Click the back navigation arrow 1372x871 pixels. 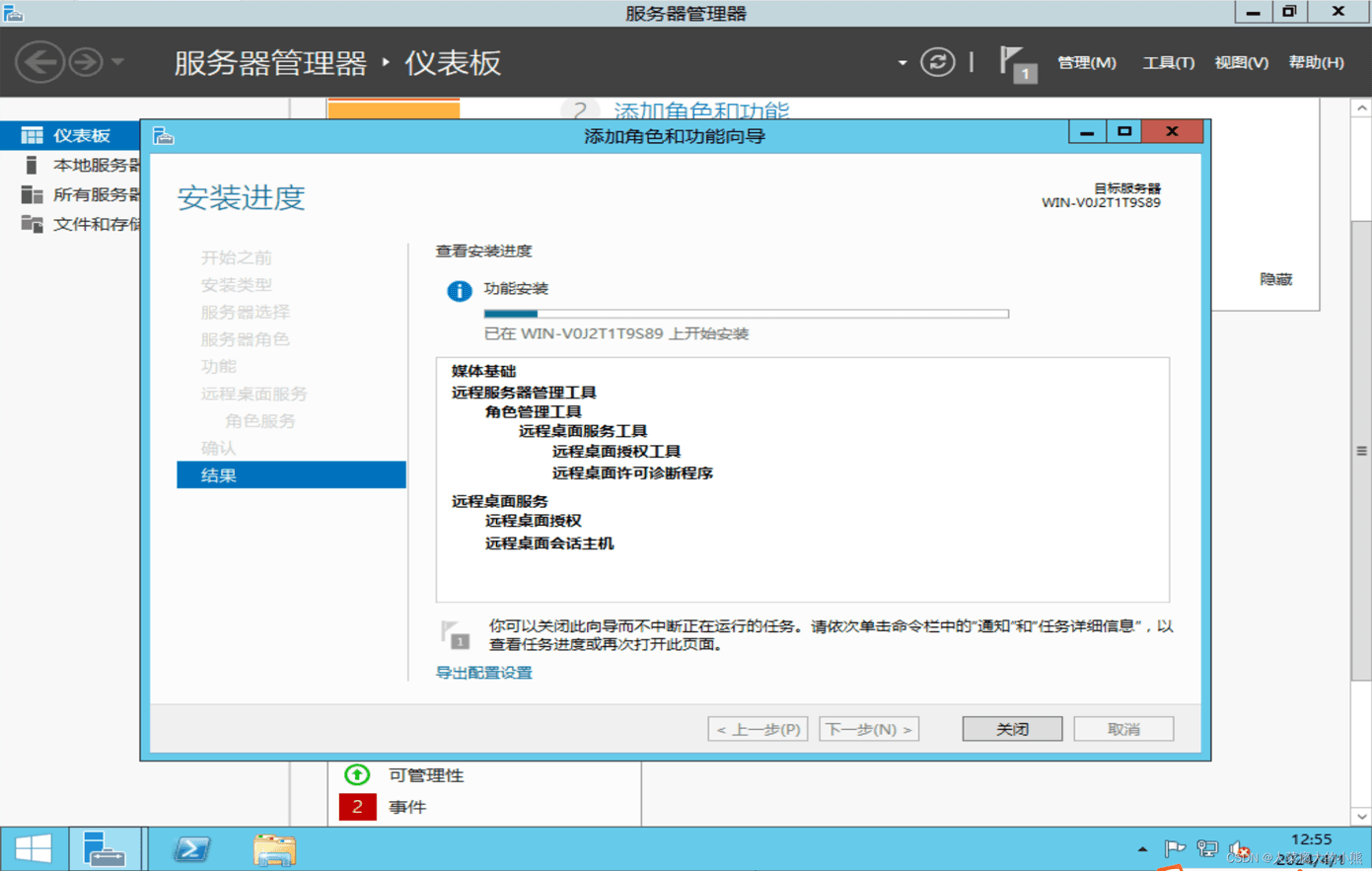point(39,62)
